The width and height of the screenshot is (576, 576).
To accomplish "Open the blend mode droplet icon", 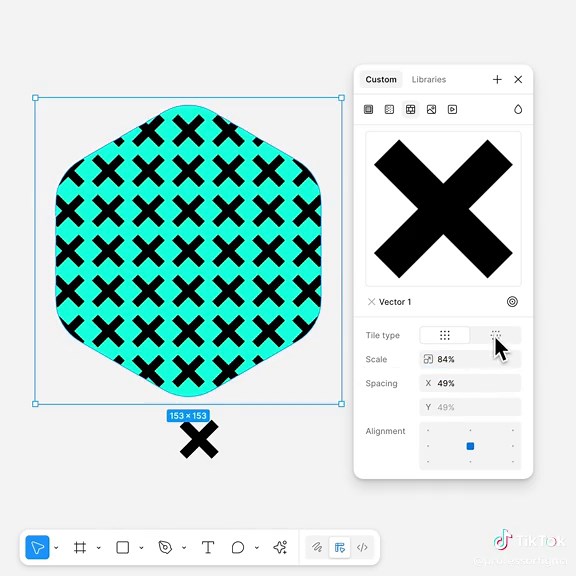I will (x=518, y=109).
